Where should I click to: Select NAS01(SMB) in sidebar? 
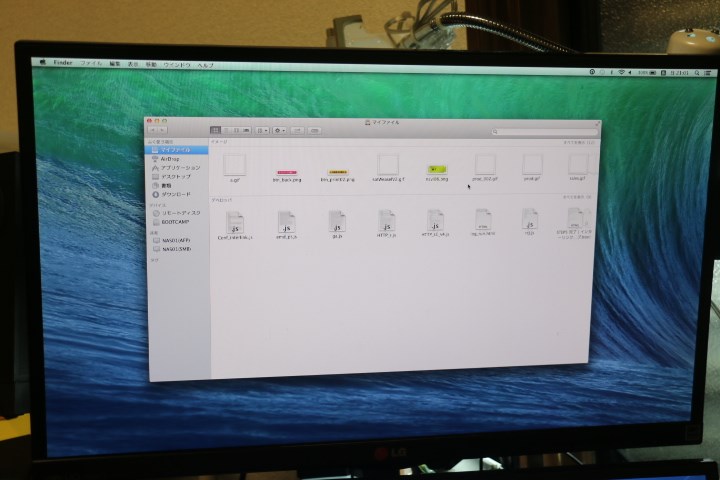(x=177, y=249)
